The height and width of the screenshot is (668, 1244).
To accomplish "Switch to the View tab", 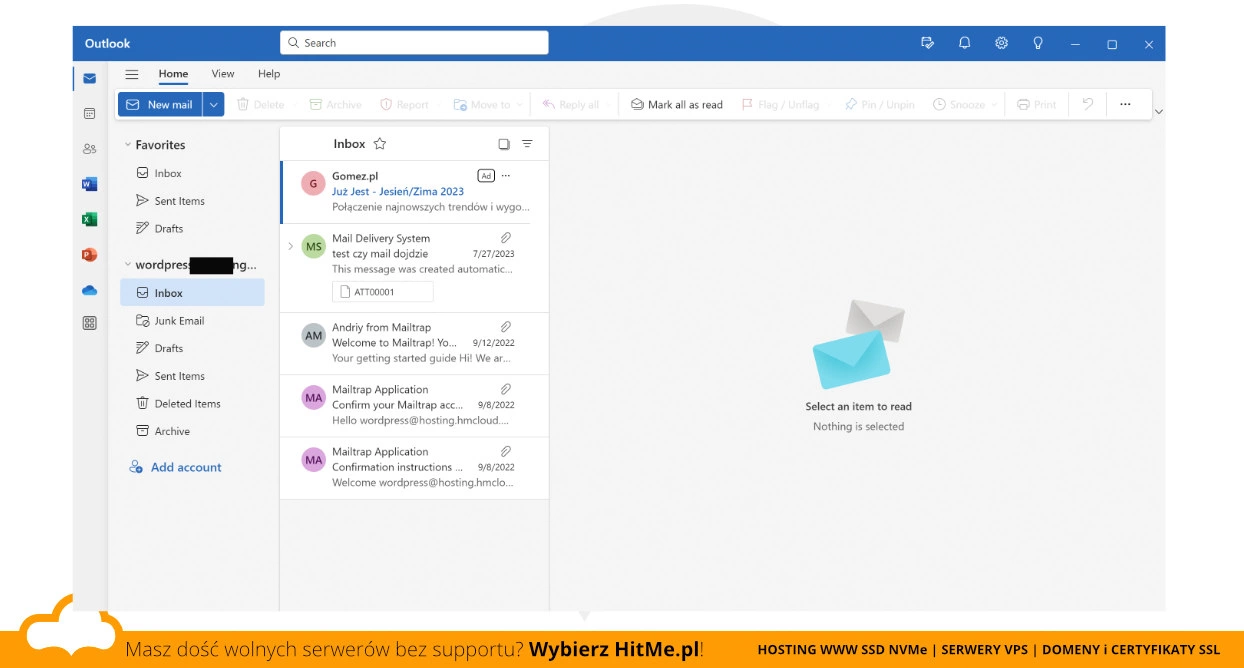I will pyautogui.click(x=223, y=74).
